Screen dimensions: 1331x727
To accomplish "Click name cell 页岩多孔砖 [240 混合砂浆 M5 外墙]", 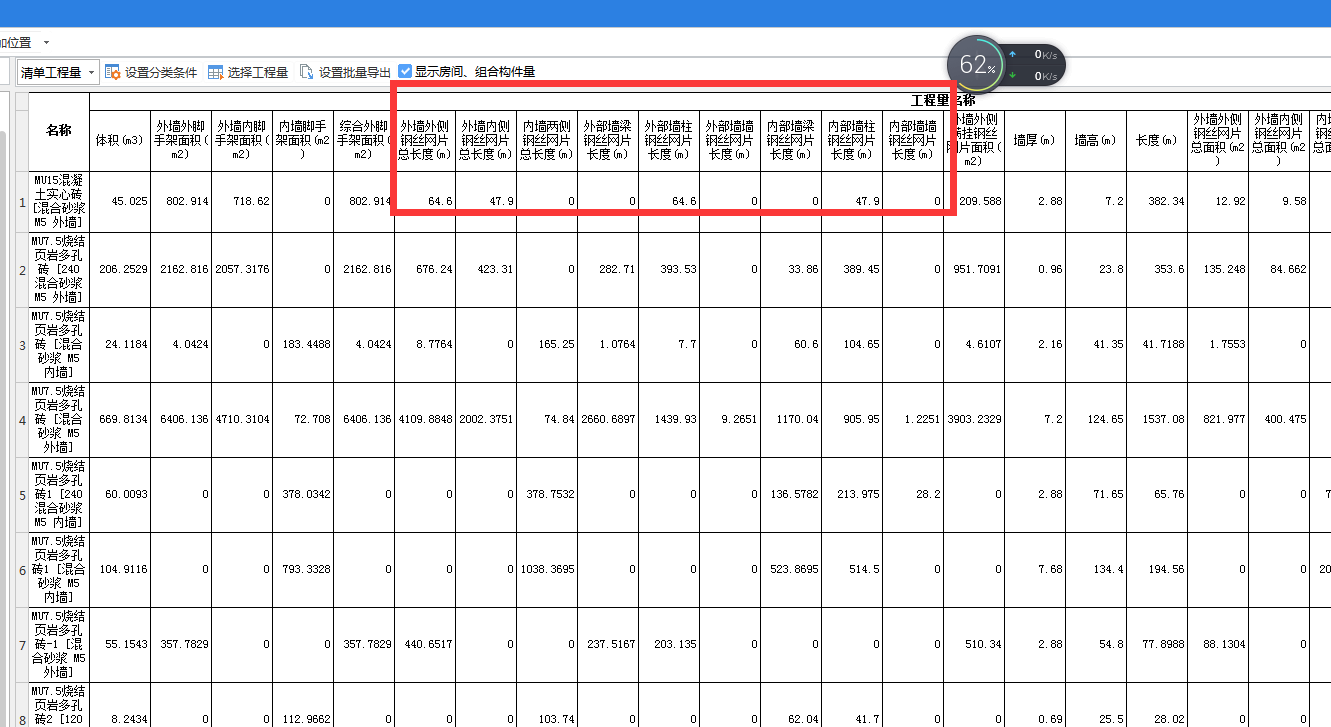I will [59, 270].
